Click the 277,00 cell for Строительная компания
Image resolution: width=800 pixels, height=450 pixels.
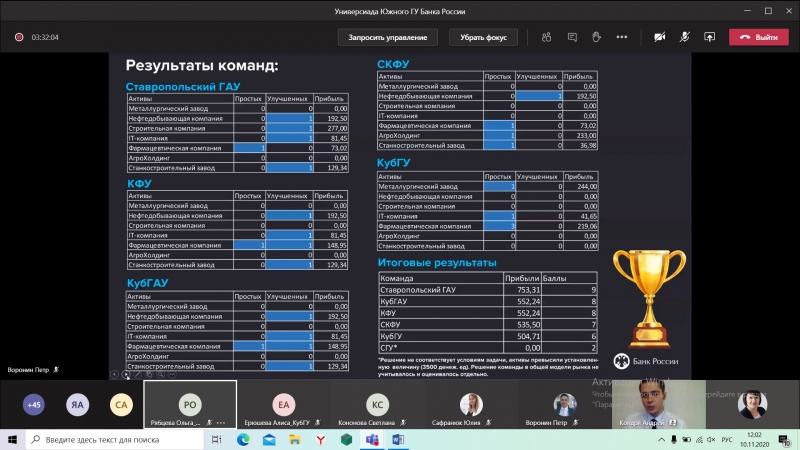point(331,128)
